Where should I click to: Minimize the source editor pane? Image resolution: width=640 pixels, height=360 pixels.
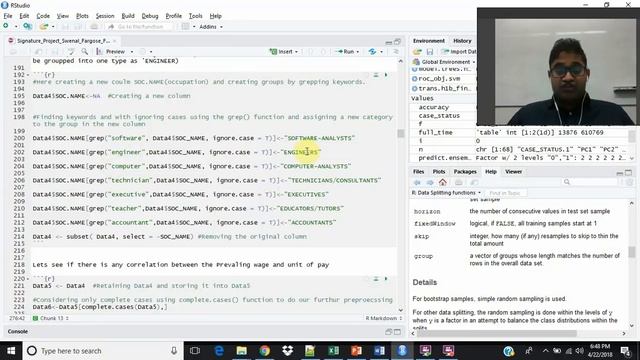pos(388,42)
